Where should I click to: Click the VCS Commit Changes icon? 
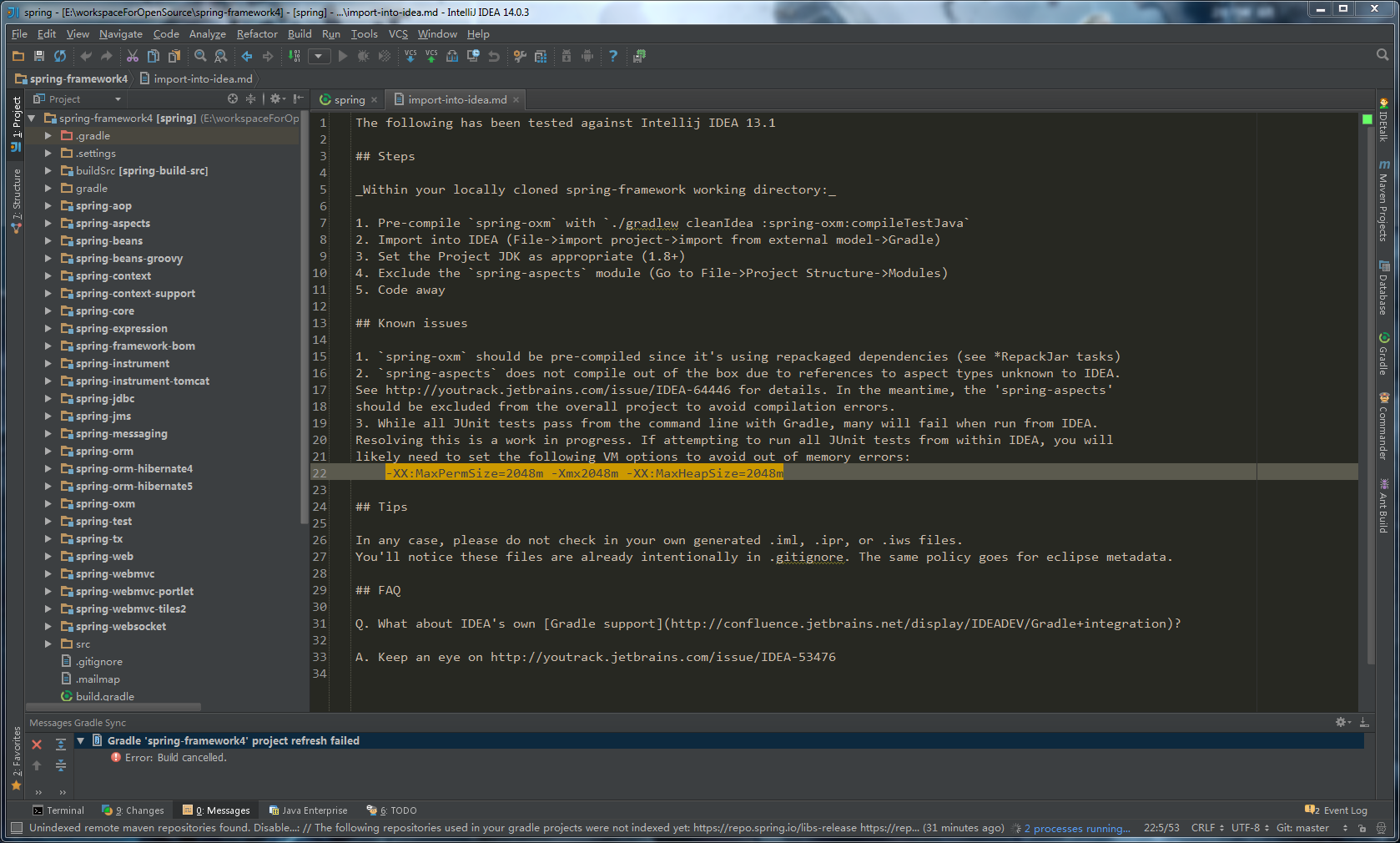click(431, 56)
